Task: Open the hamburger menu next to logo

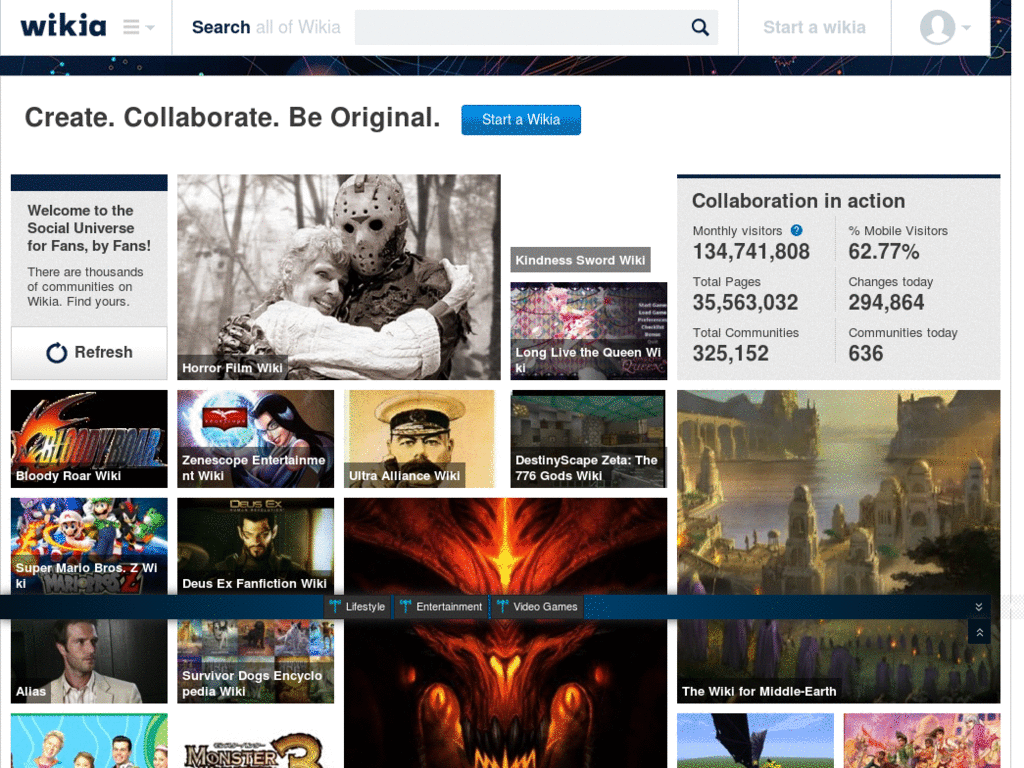Action: [138, 27]
